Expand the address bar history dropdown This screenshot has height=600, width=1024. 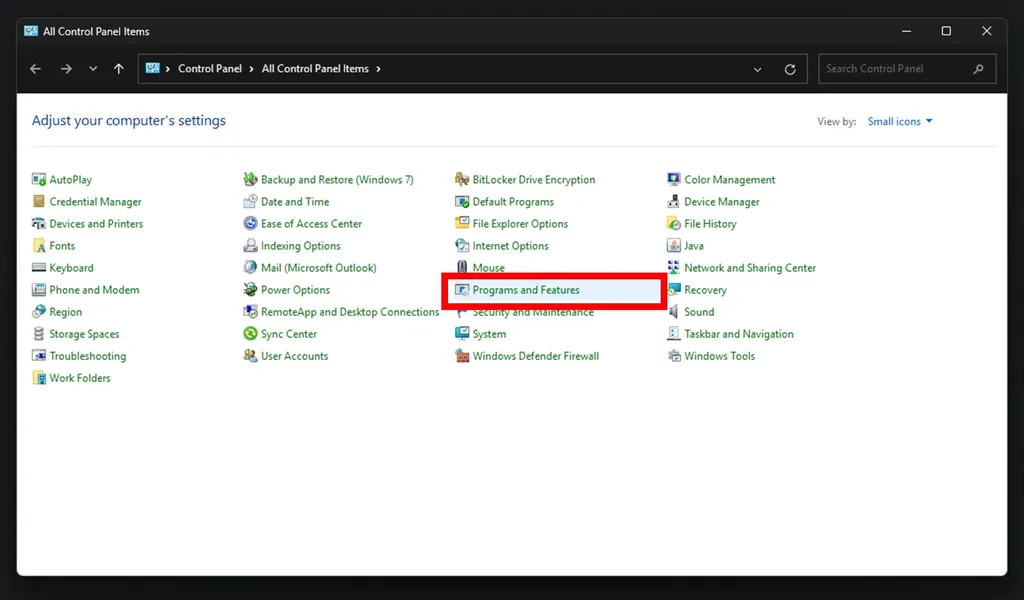tap(758, 69)
